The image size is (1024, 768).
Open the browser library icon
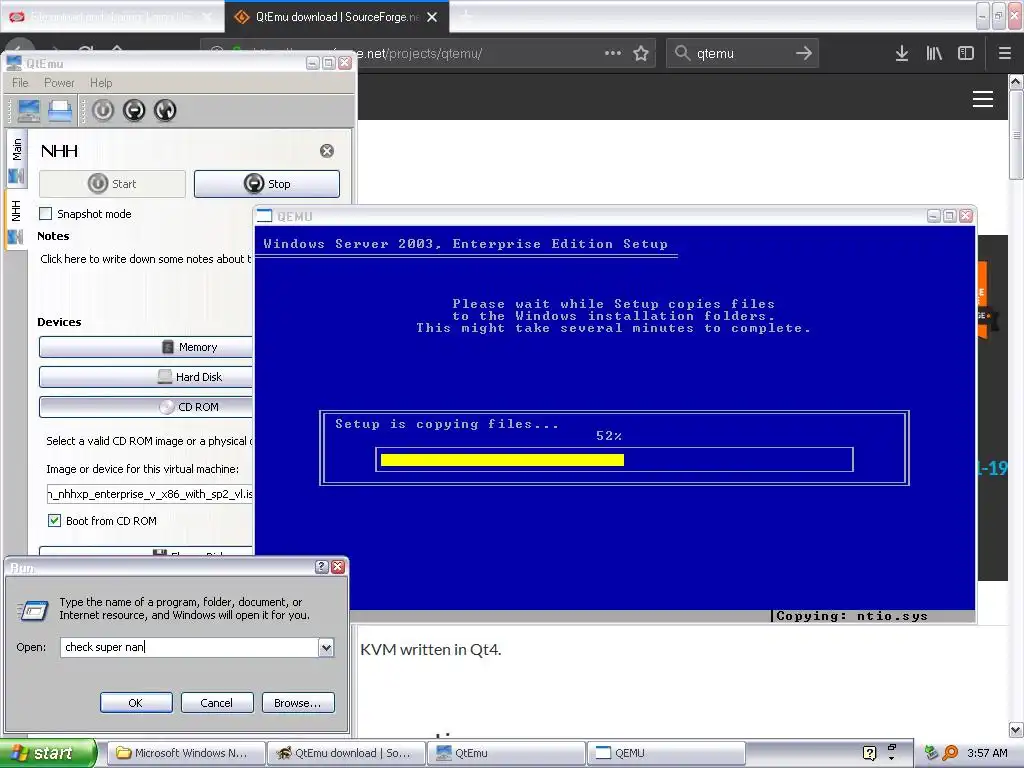coord(934,53)
